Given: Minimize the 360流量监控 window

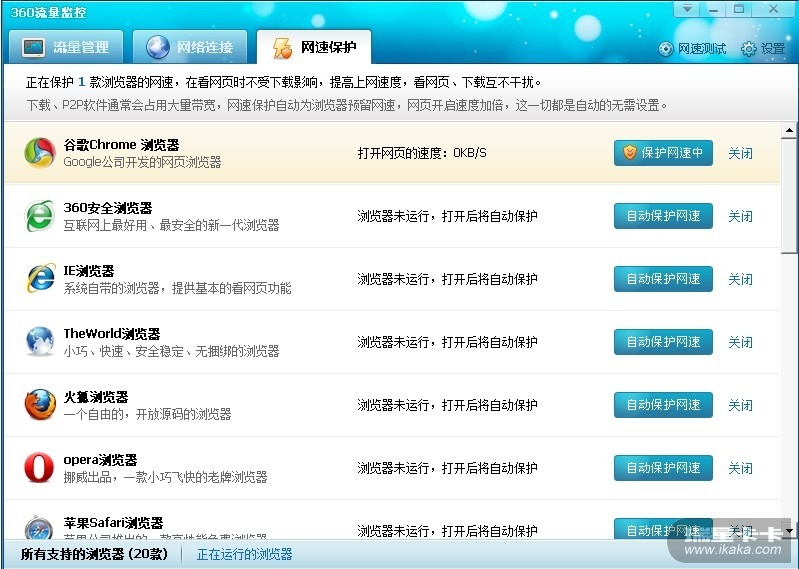Looking at the screenshot, I should pyautogui.click(x=713, y=9).
